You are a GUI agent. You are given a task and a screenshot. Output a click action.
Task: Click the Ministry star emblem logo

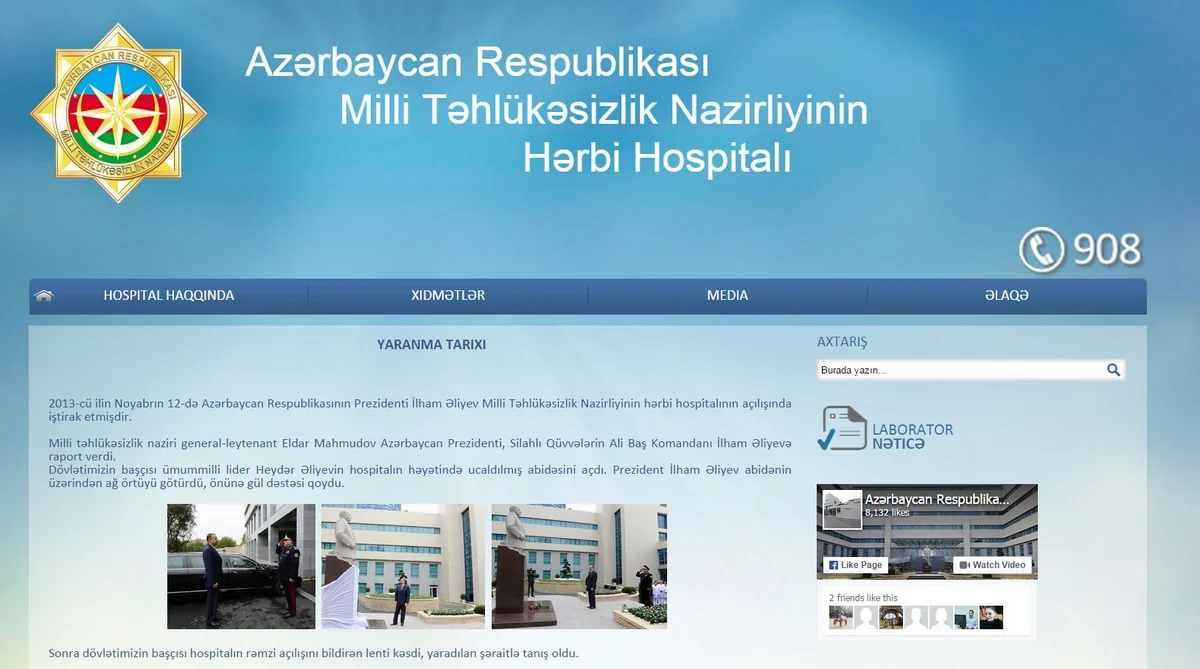tap(118, 112)
